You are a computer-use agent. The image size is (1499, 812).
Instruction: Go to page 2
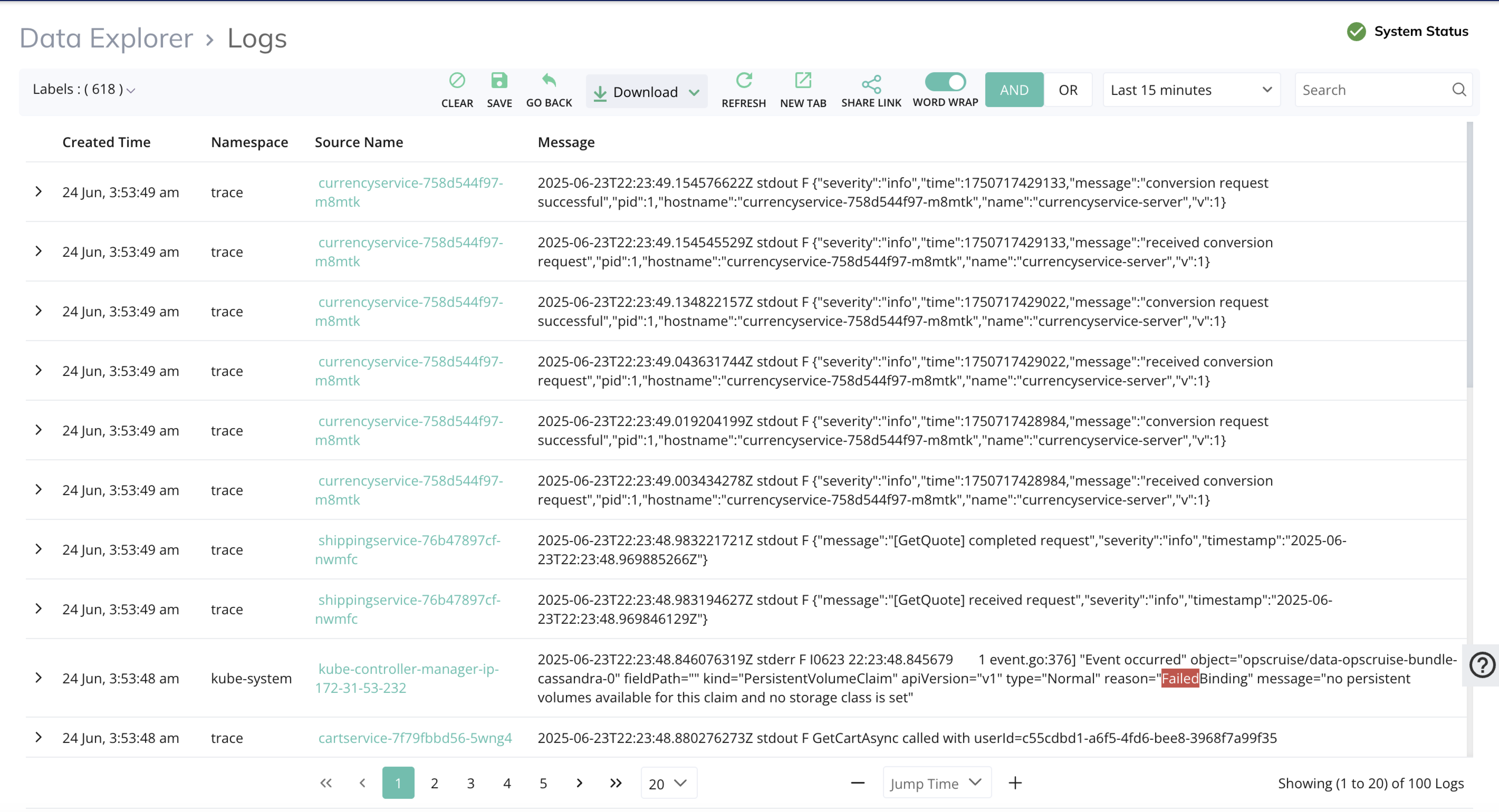point(434,783)
